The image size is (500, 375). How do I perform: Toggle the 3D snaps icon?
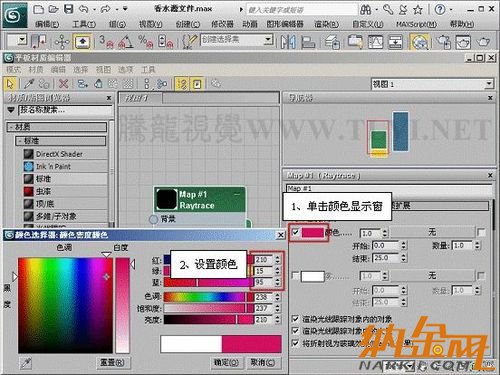(106, 42)
